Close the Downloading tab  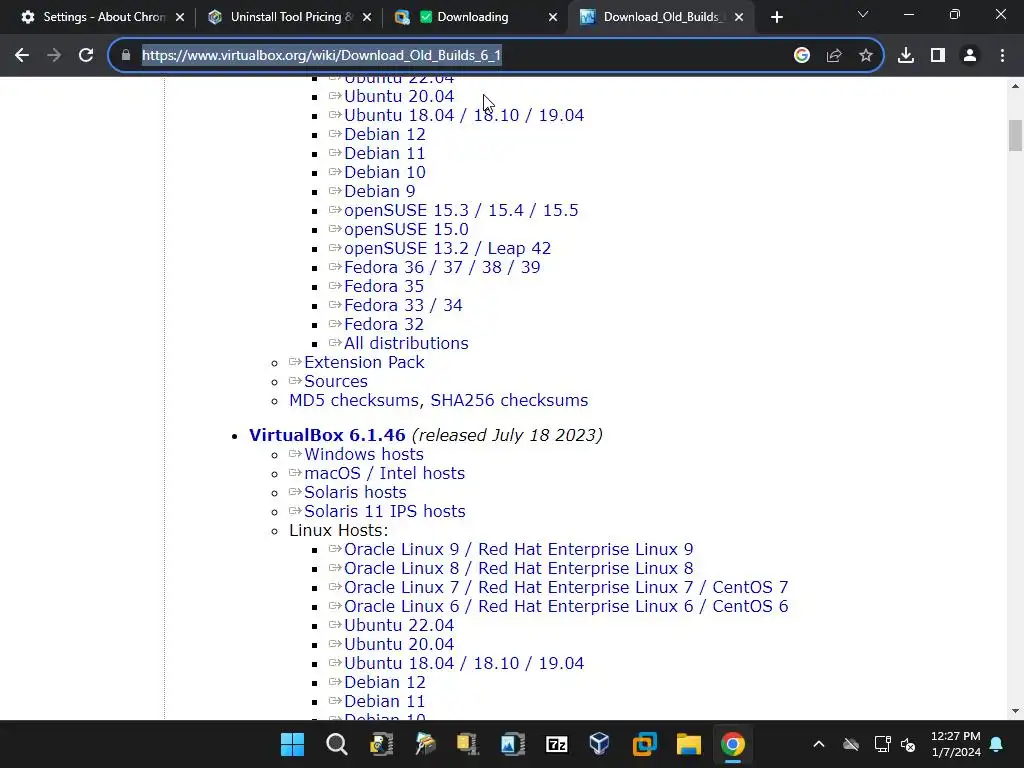(553, 18)
